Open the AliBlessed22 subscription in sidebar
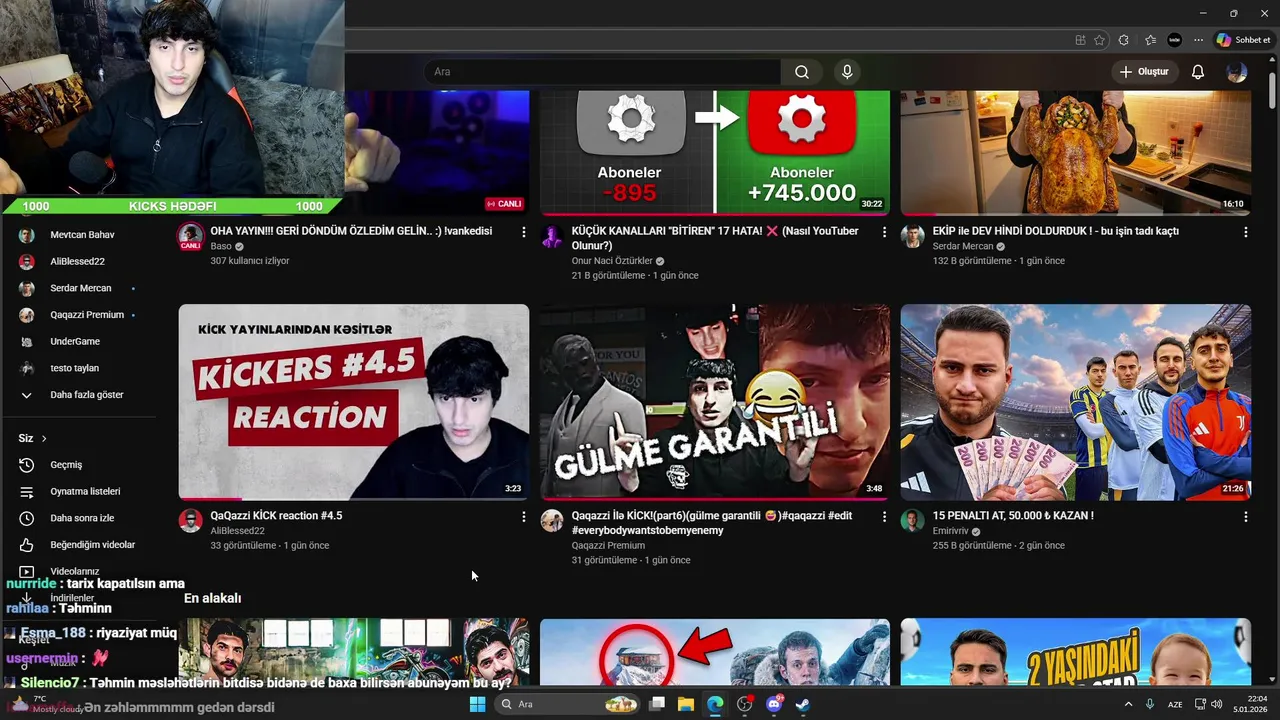 78,261
